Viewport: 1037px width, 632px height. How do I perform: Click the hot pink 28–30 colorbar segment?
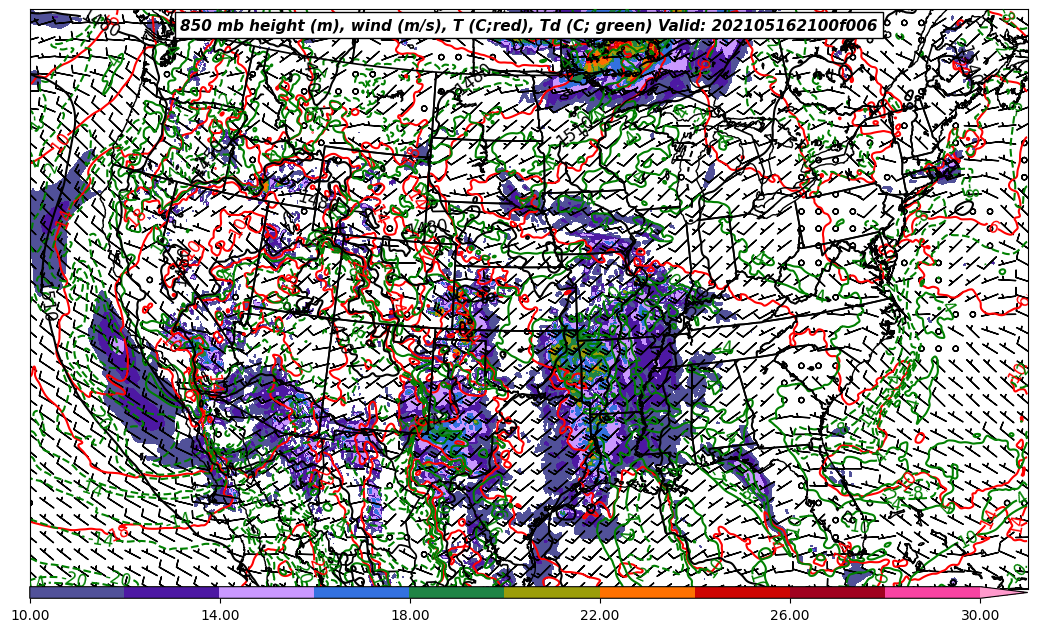tap(932, 592)
